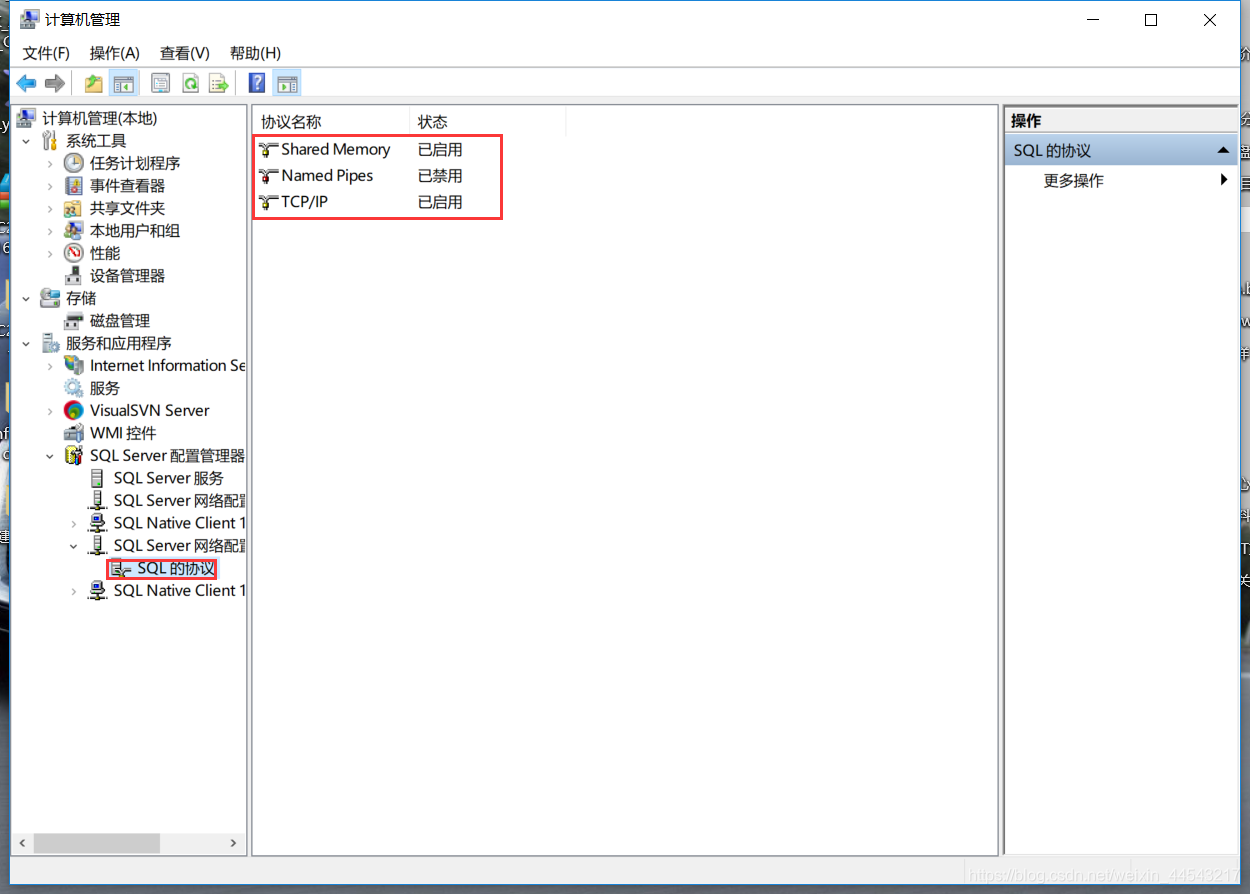Image resolution: width=1250 pixels, height=894 pixels.
Task: Collapse the 系统工具 node
Action: (26, 141)
